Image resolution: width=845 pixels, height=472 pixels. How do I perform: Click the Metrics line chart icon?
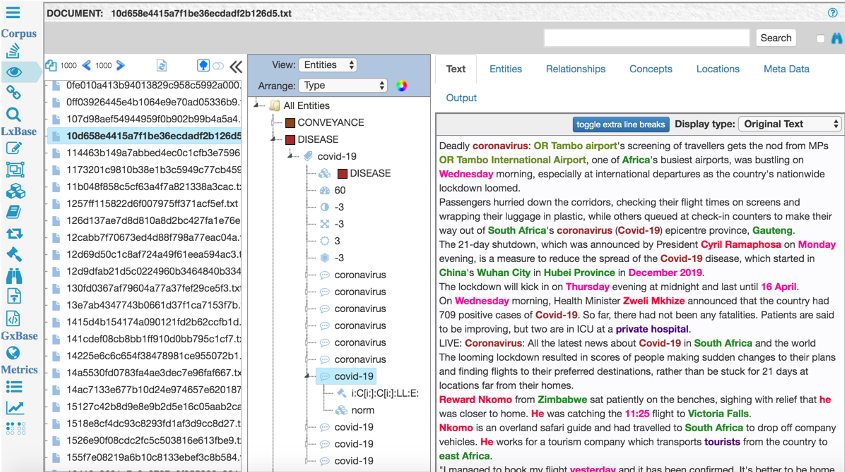click(x=14, y=408)
